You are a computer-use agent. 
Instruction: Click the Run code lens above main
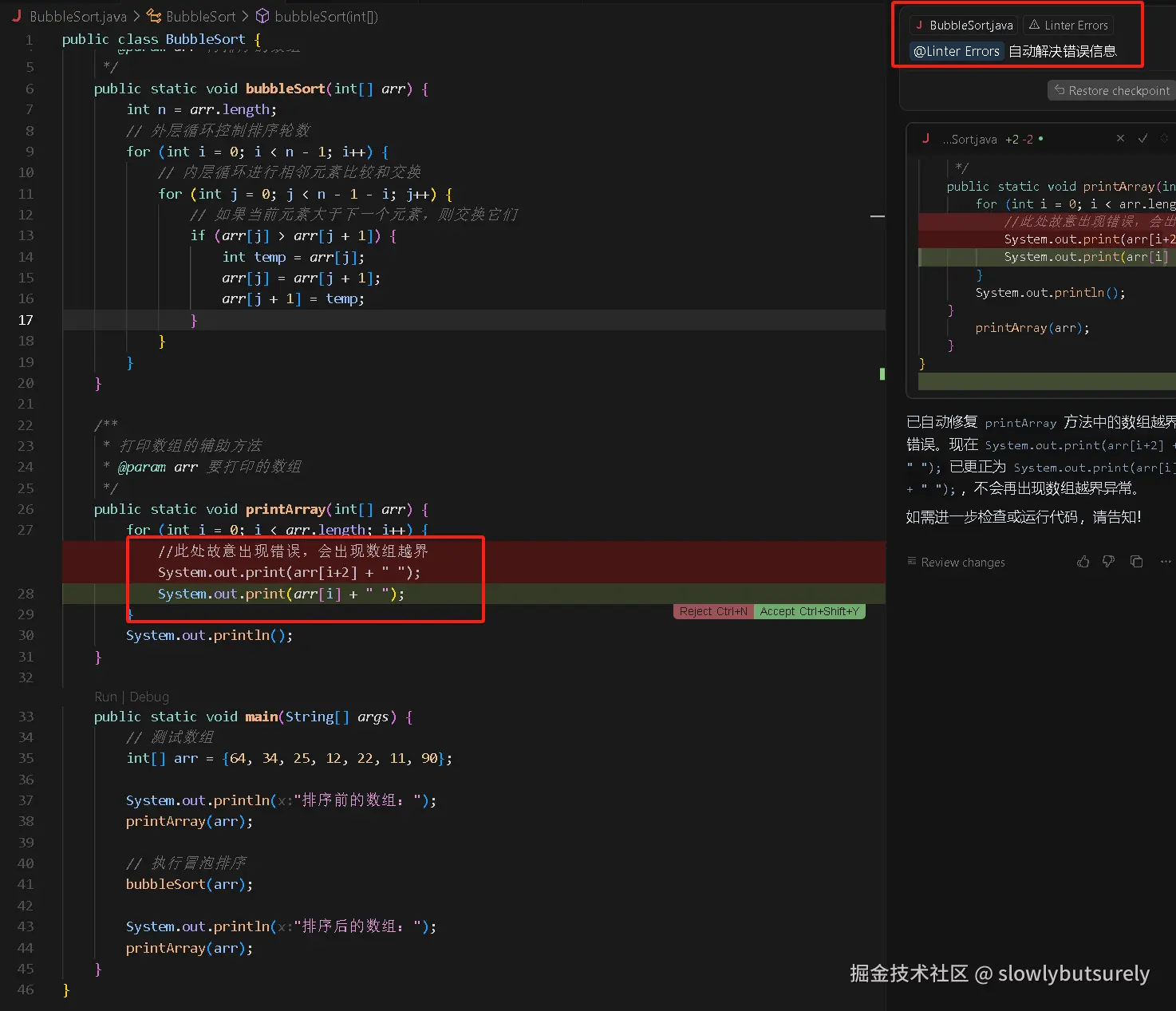(x=105, y=697)
